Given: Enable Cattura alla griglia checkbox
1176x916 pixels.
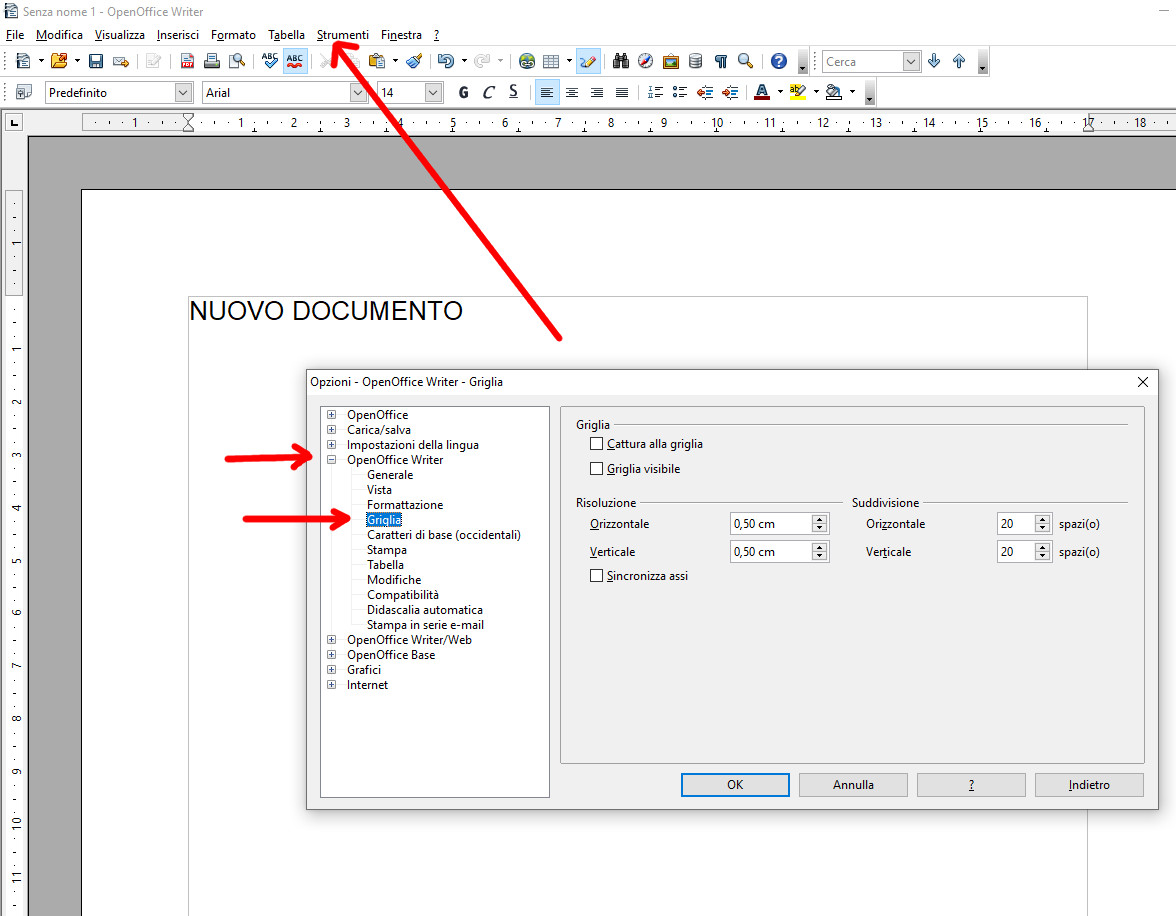Looking at the screenshot, I should (x=597, y=444).
